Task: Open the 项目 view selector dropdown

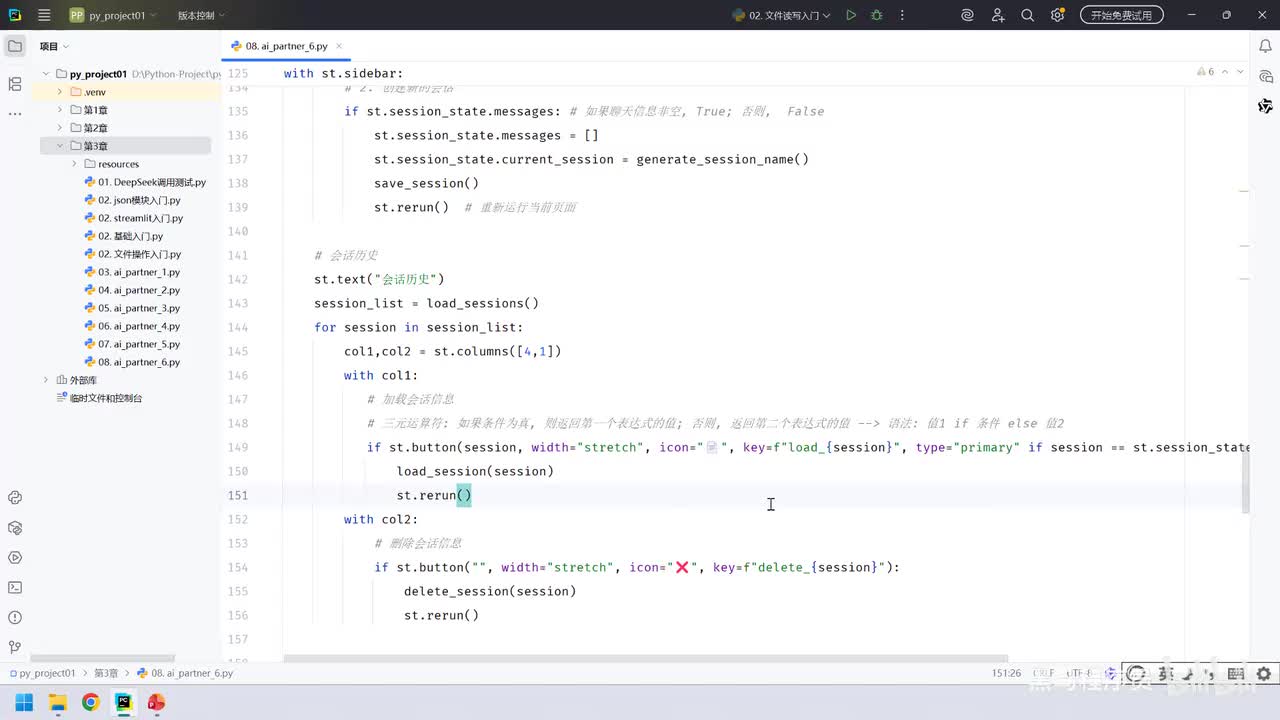Action: [x=54, y=46]
